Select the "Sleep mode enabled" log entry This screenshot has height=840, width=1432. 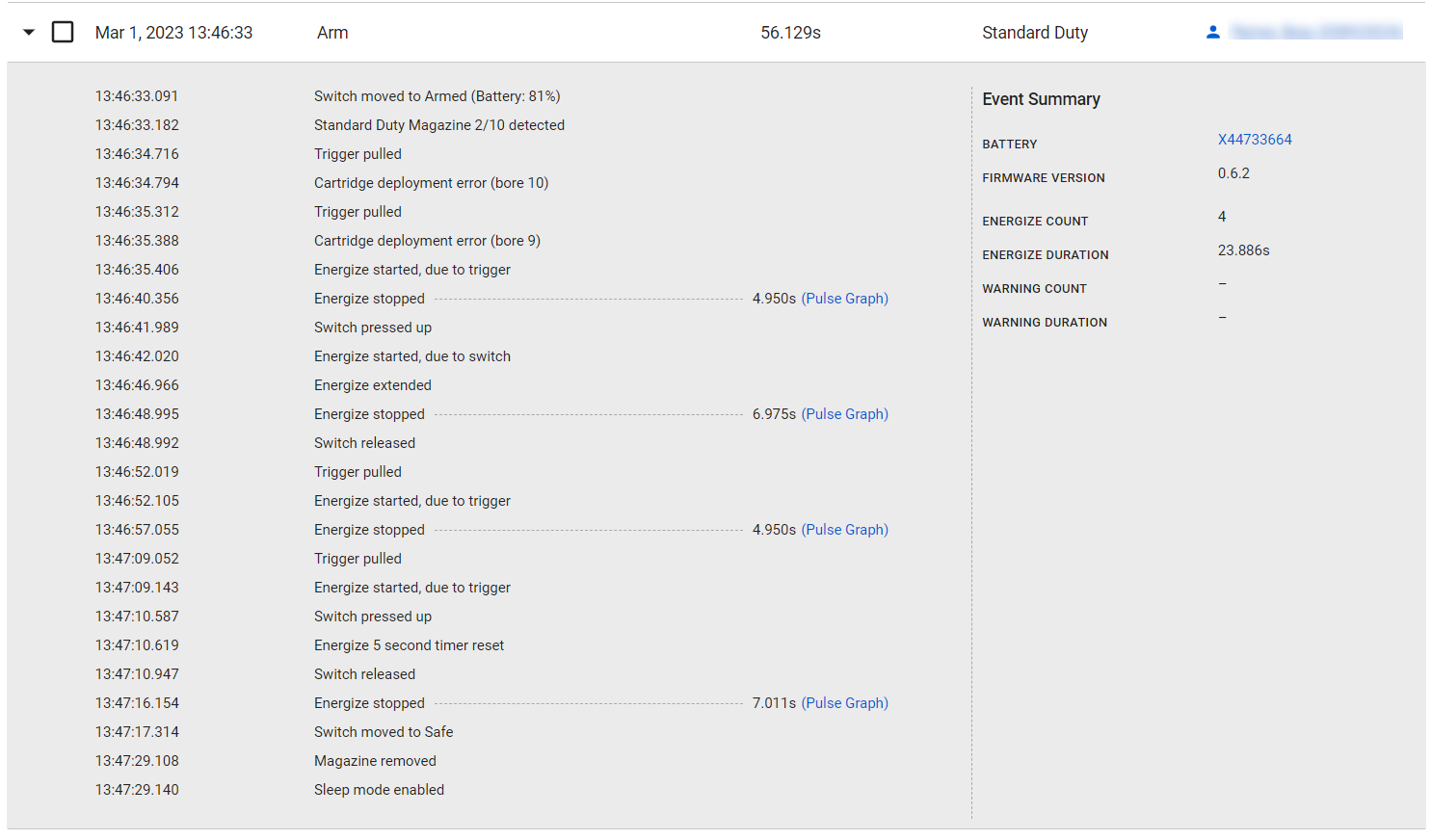pyautogui.click(x=379, y=790)
